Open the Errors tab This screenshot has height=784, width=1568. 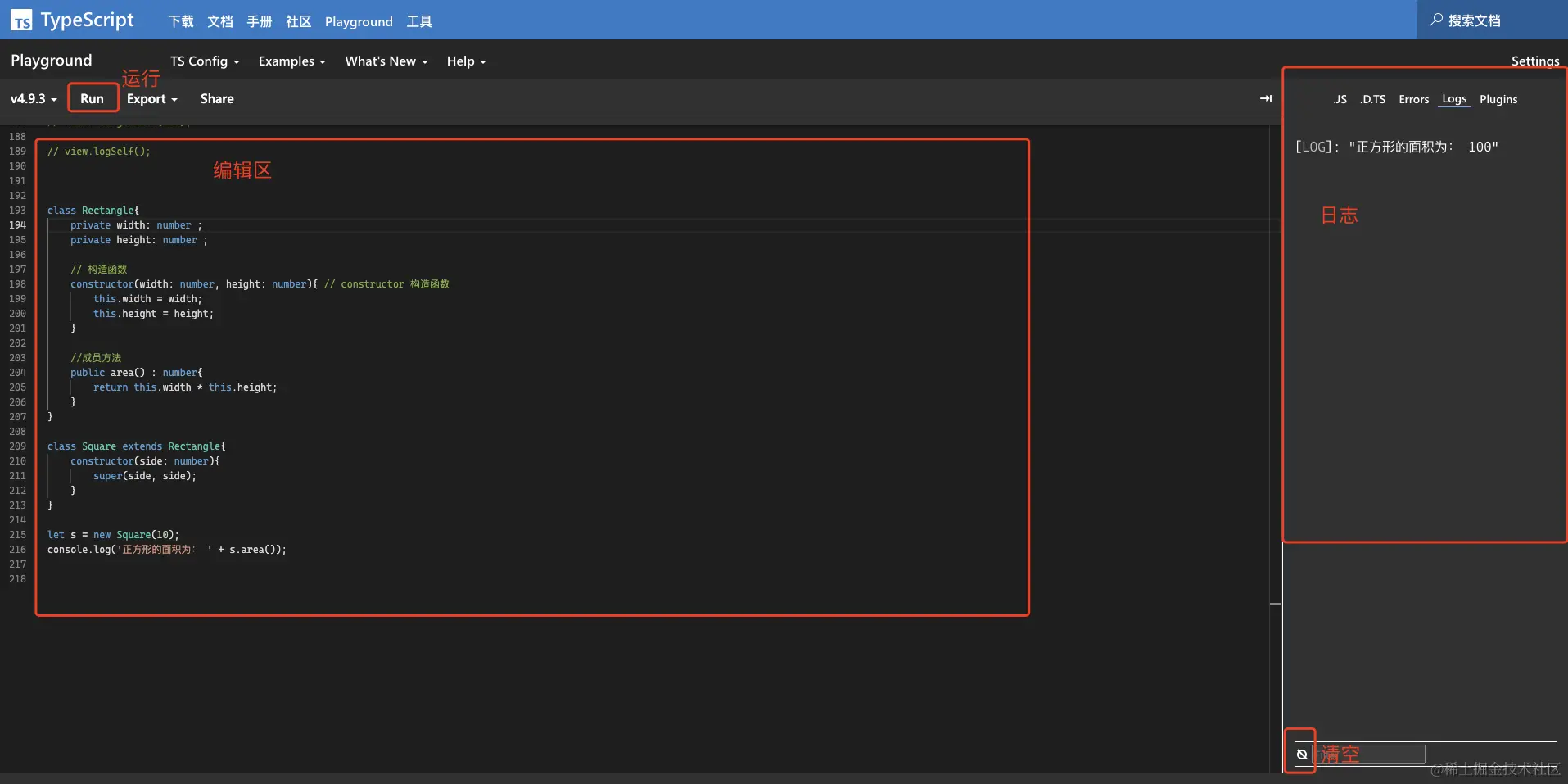tap(1414, 99)
